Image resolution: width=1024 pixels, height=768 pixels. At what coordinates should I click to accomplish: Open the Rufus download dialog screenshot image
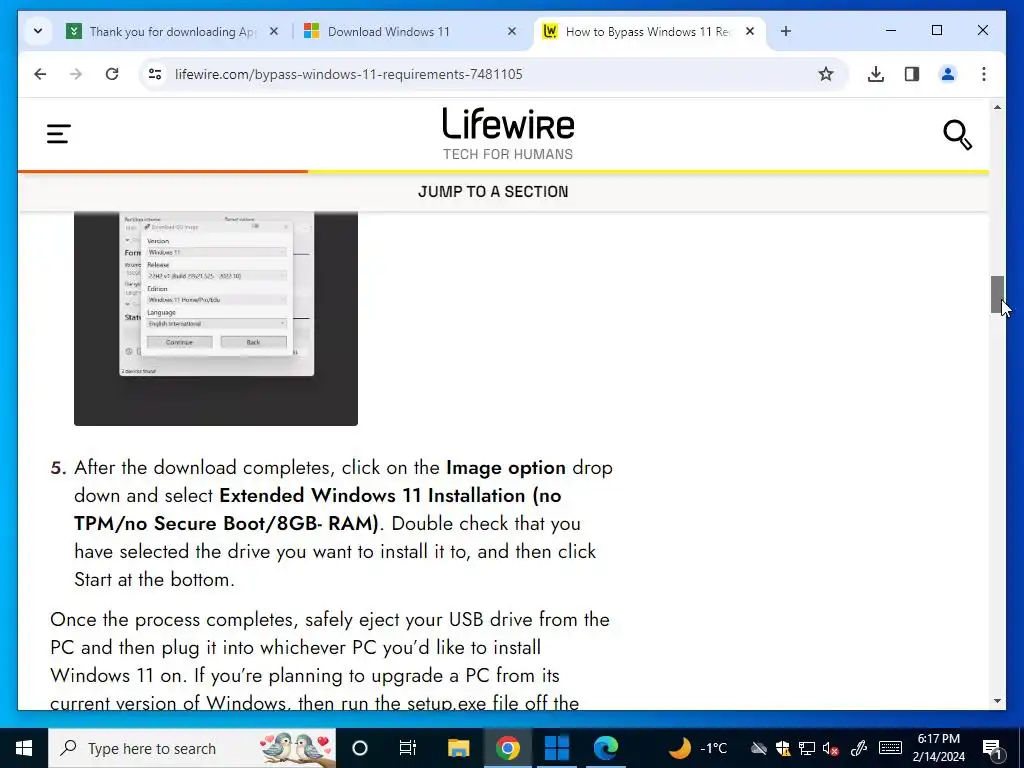(216, 318)
